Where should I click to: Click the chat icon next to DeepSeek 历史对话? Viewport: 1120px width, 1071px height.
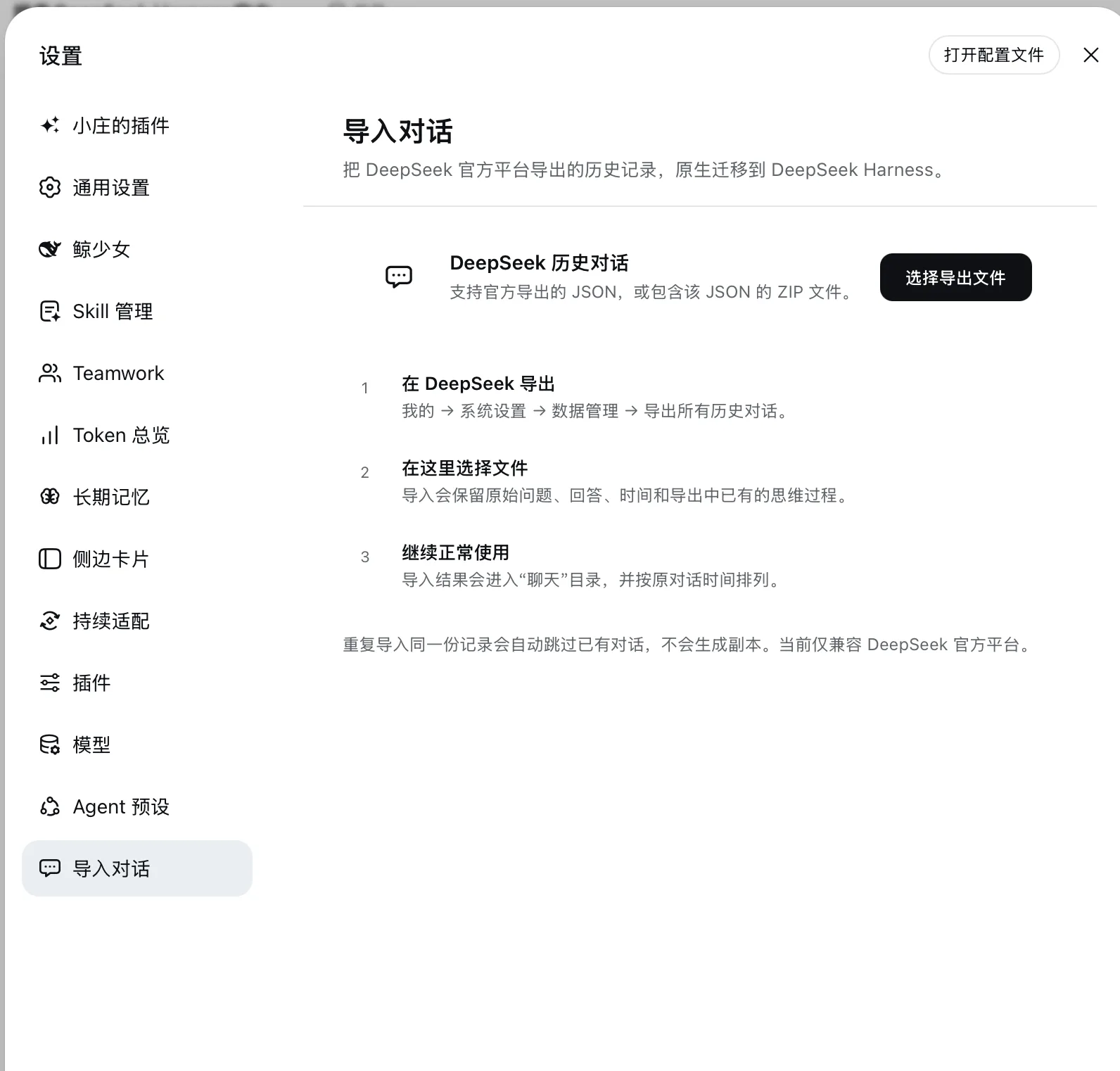click(399, 277)
